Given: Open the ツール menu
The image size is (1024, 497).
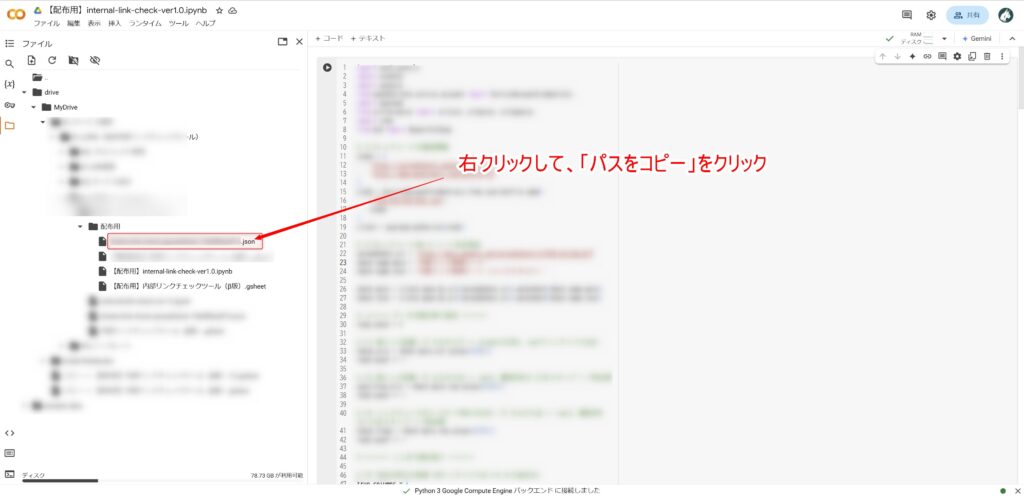Looking at the screenshot, I should coord(178,23).
